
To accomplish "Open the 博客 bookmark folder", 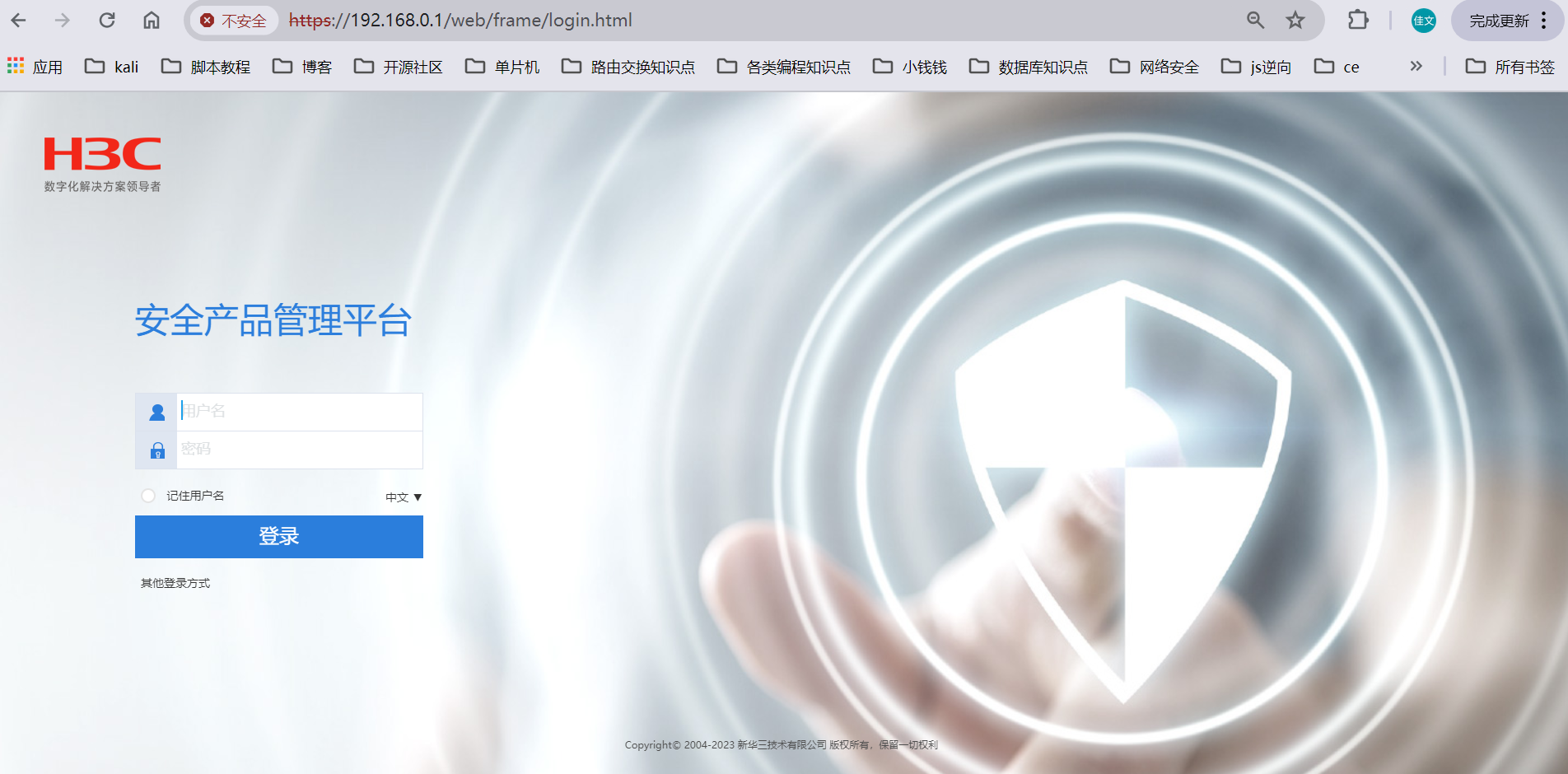I will [302, 67].
